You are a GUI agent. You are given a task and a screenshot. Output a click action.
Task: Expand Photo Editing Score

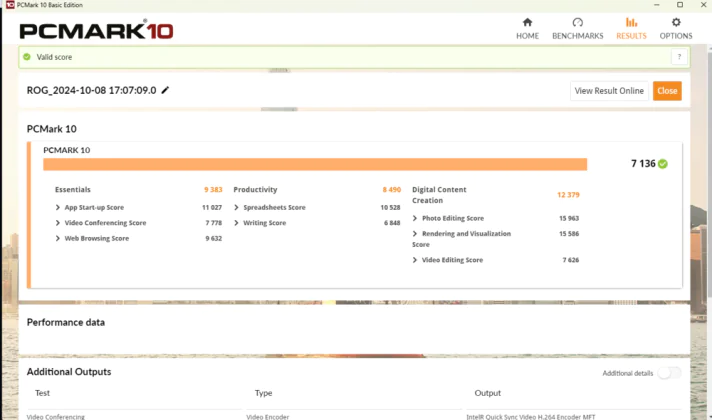click(415, 218)
